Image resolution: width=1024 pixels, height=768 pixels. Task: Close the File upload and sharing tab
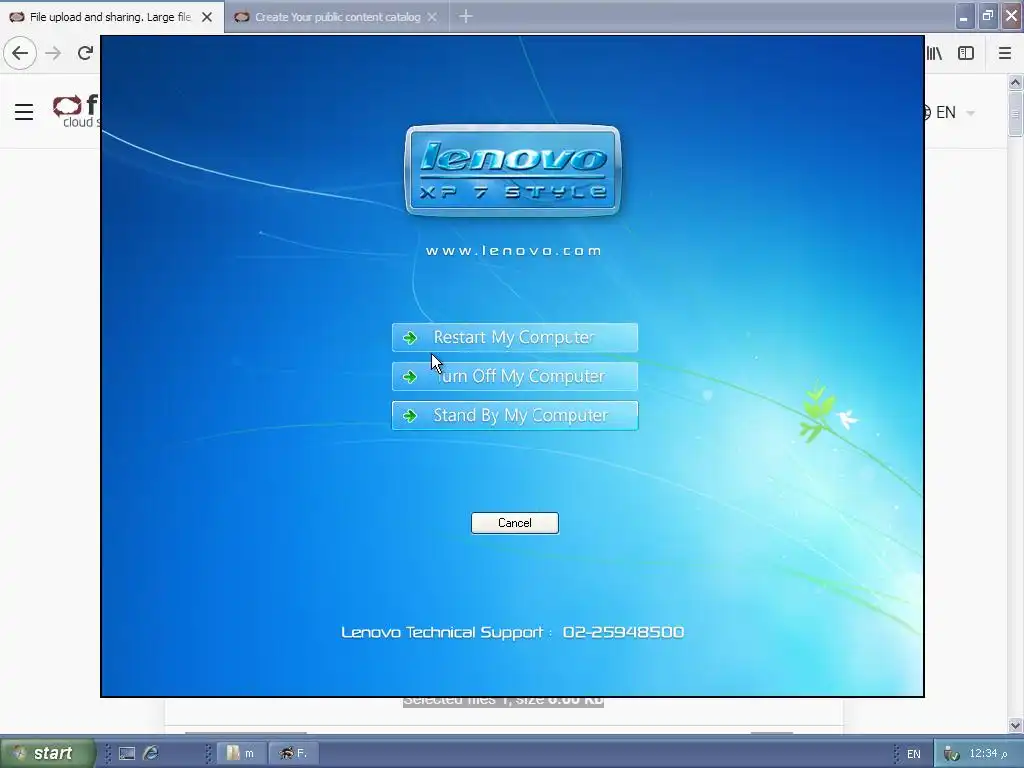207,17
